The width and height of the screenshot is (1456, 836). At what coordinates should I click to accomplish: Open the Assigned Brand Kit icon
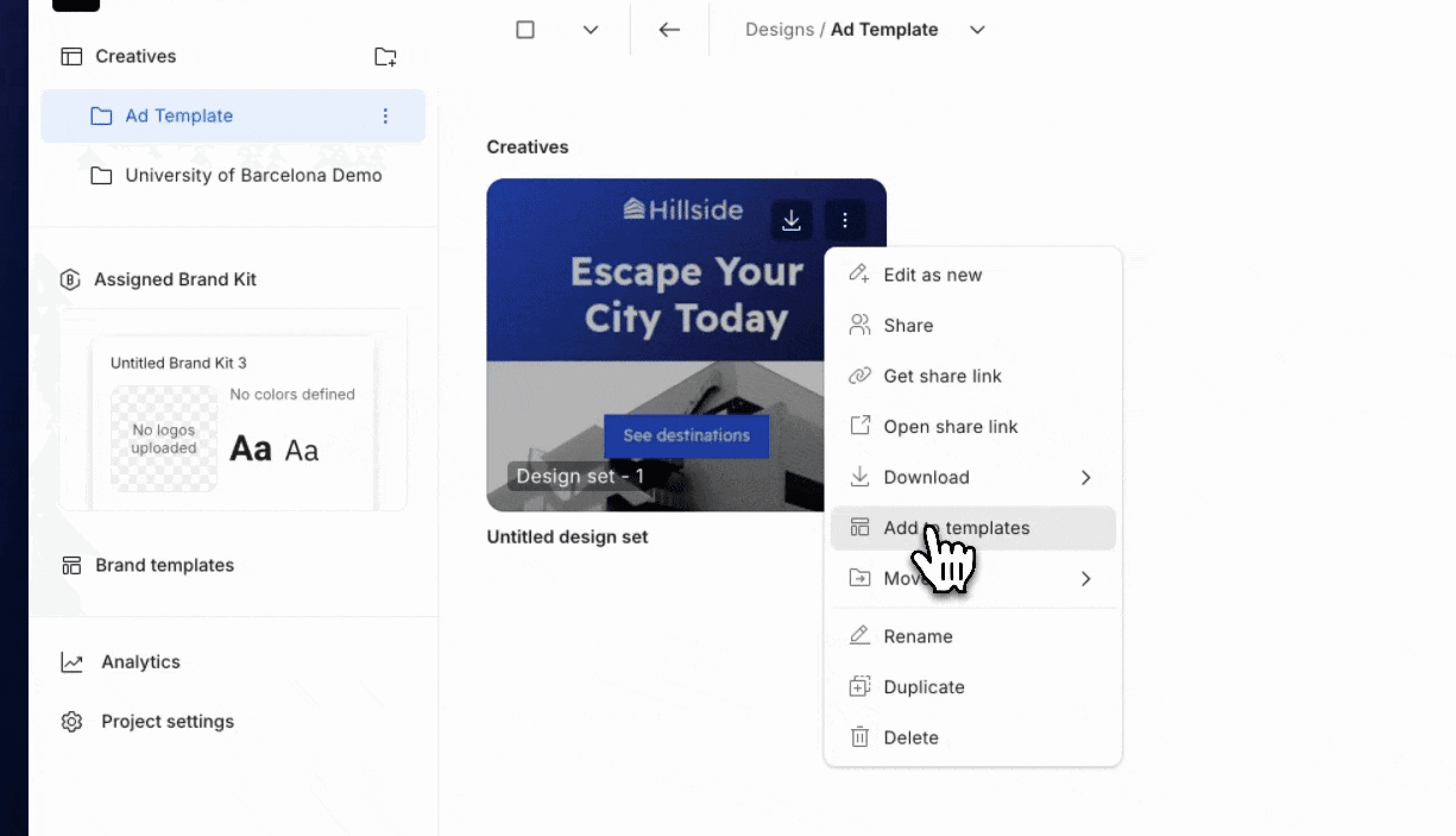point(71,279)
